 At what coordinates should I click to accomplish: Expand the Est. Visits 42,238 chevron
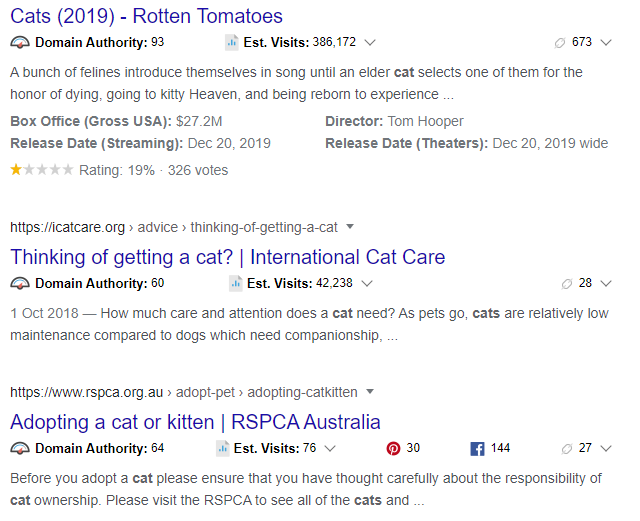click(x=367, y=283)
